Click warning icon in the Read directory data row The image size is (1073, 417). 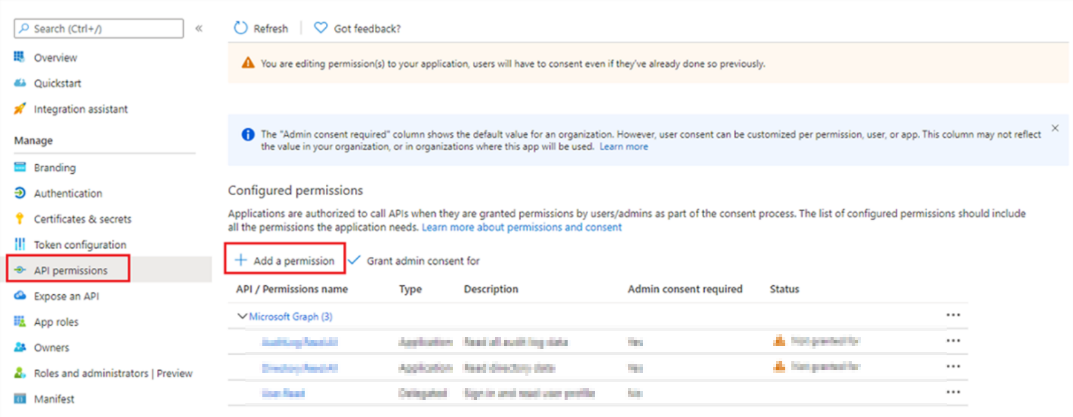[778, 366]
